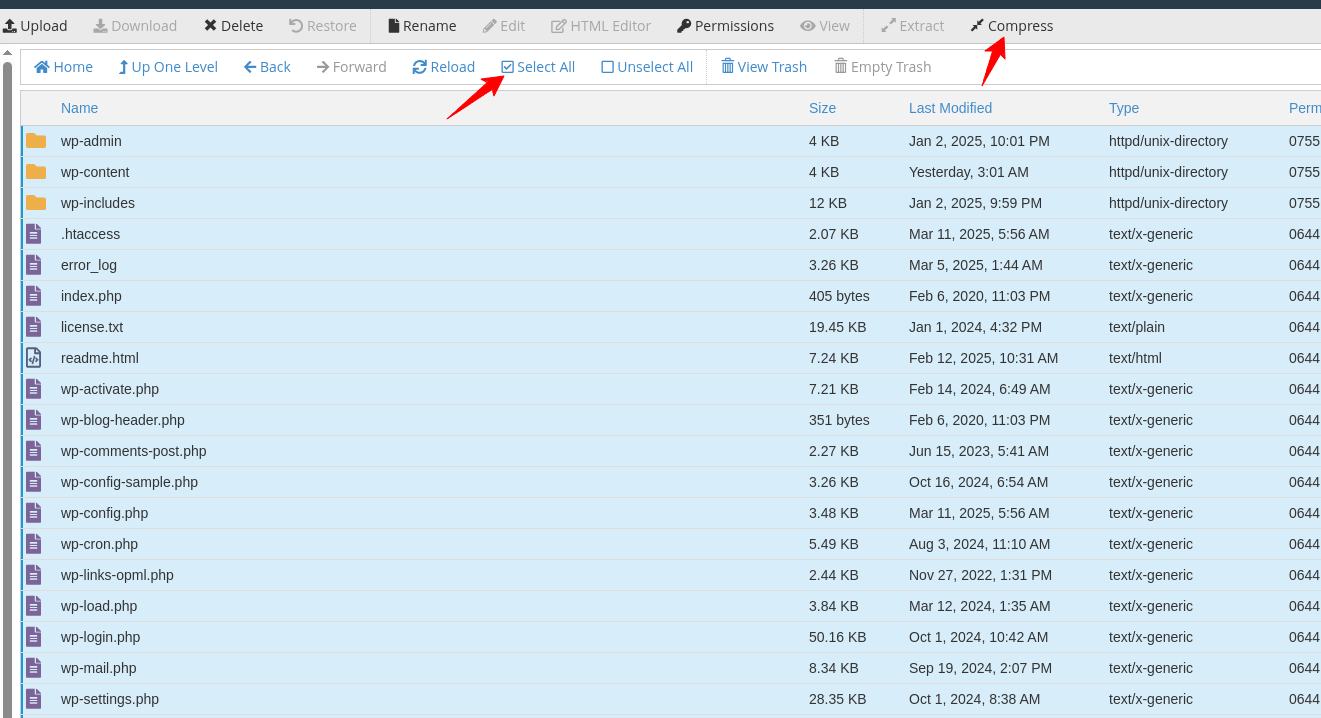Click the 'Yesterday, 3:01 AM' date cell
Image resolution: width=1321 pixels, height=718 pixels.
click(969, 172)
